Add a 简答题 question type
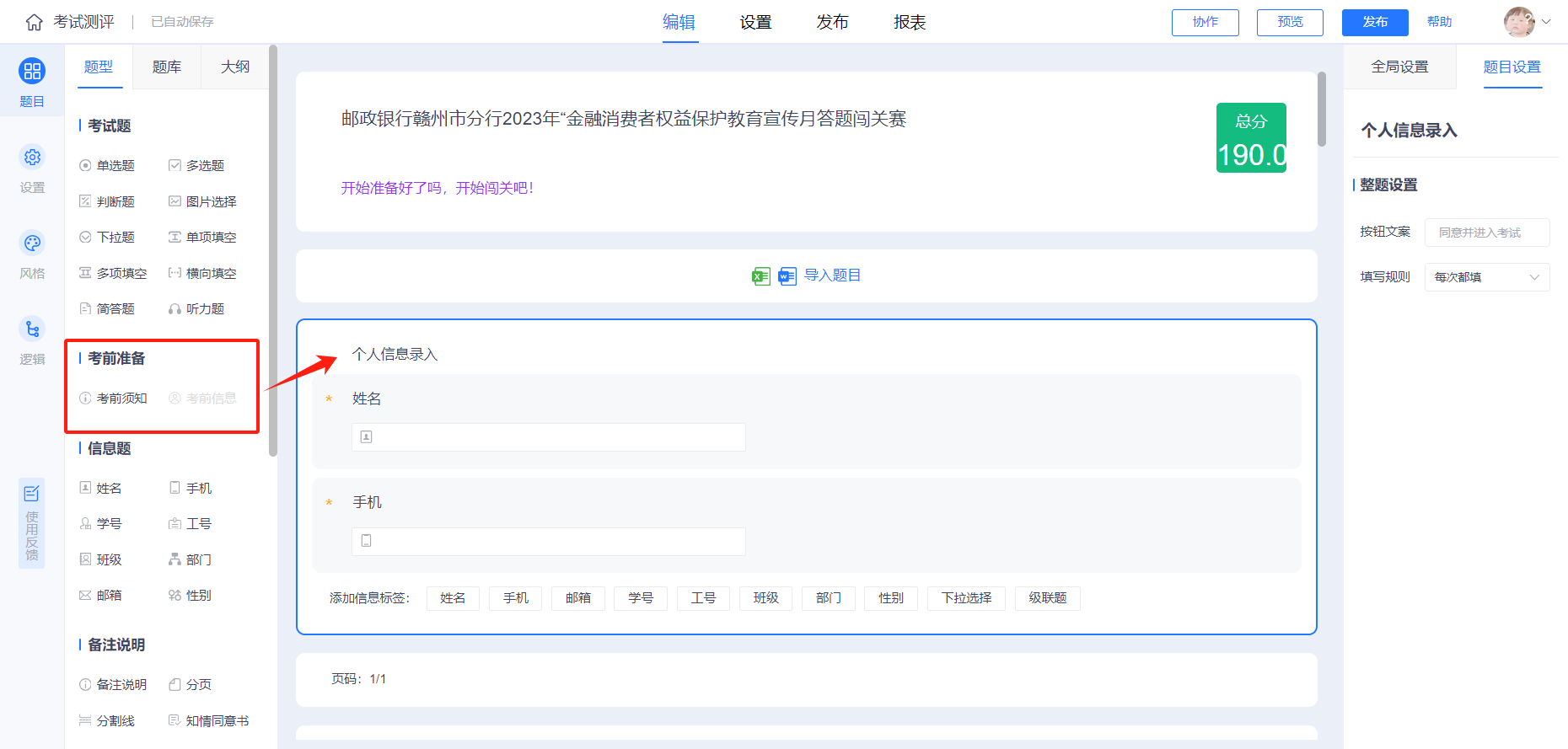 coord(107,309)
